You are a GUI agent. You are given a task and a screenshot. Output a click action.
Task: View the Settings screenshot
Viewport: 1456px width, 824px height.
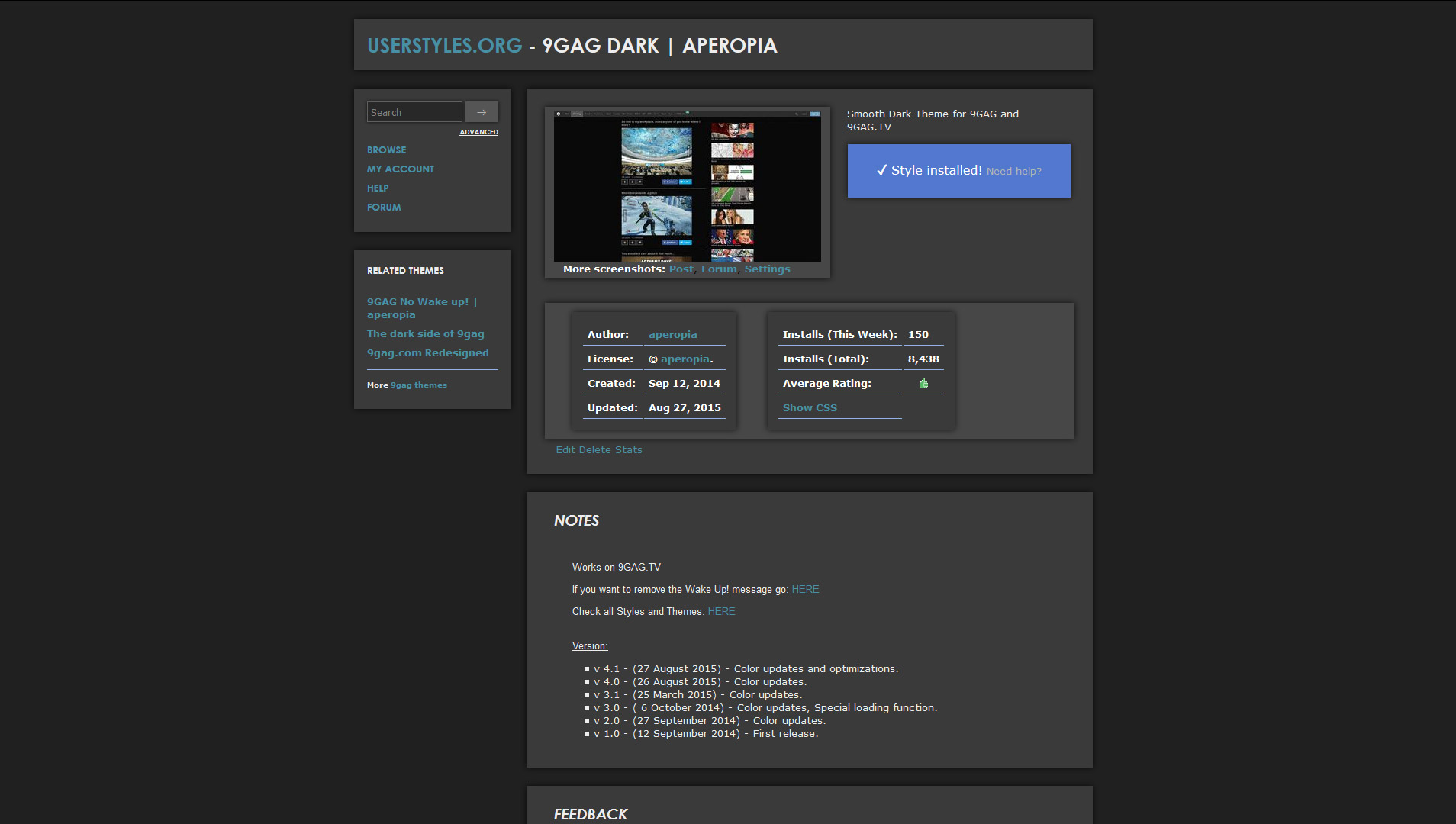[767, 269]
